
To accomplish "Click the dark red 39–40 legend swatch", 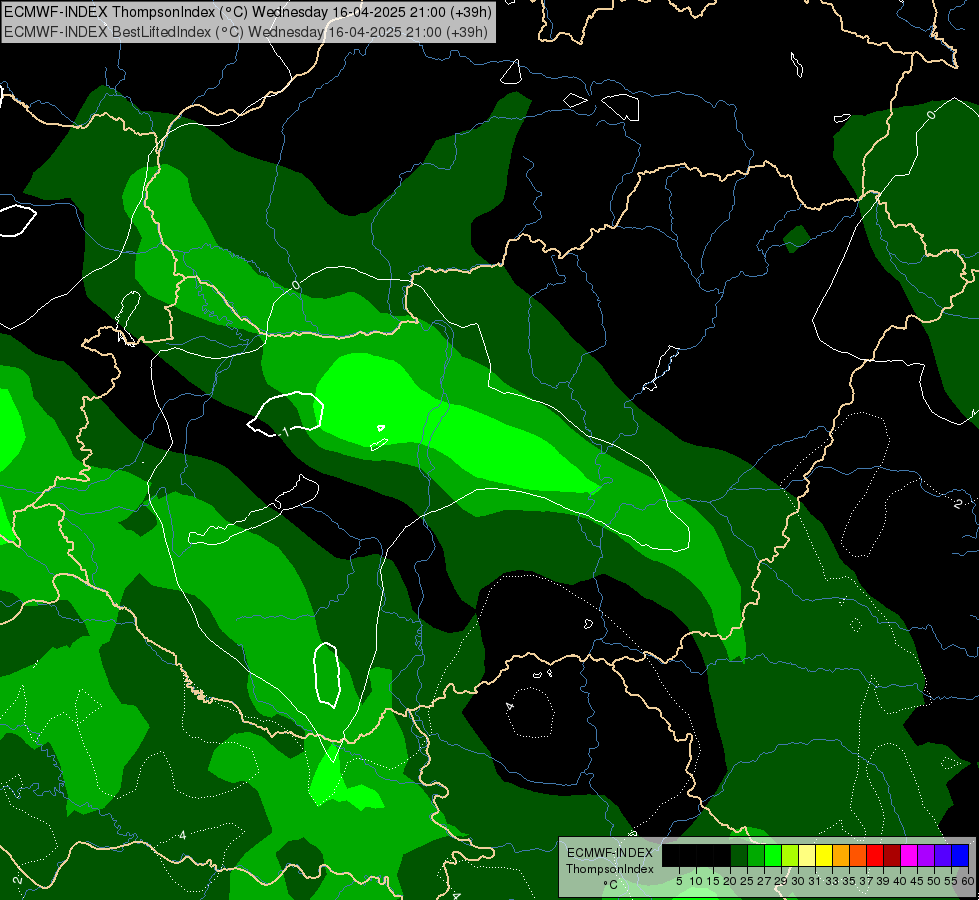I will [892, 855].
